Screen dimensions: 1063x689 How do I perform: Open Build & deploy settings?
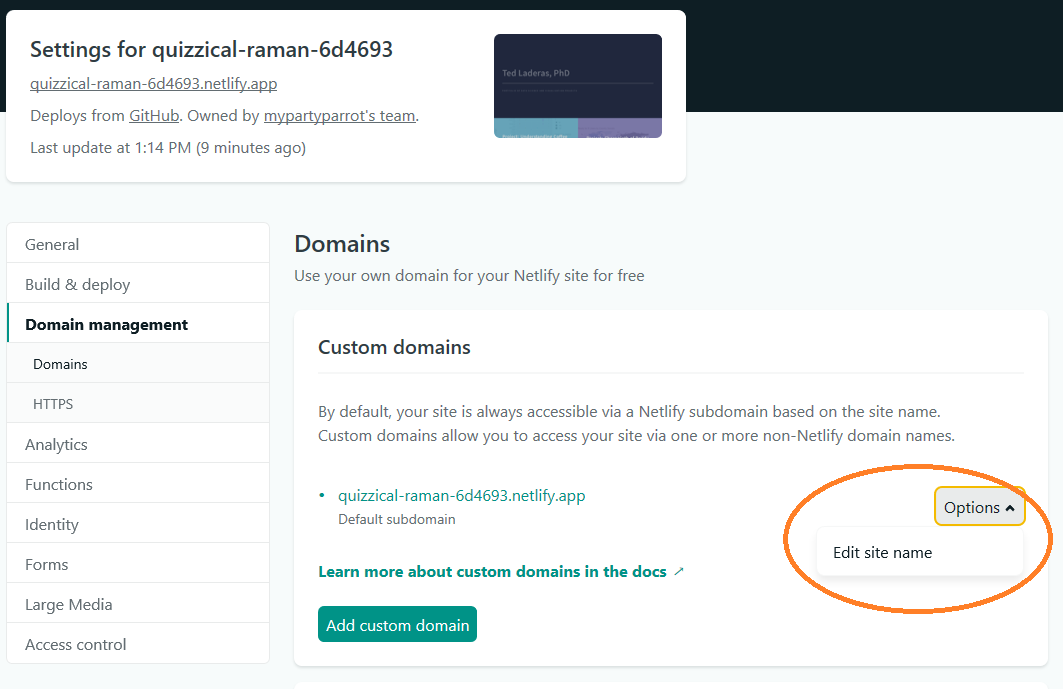coord(138,284)
